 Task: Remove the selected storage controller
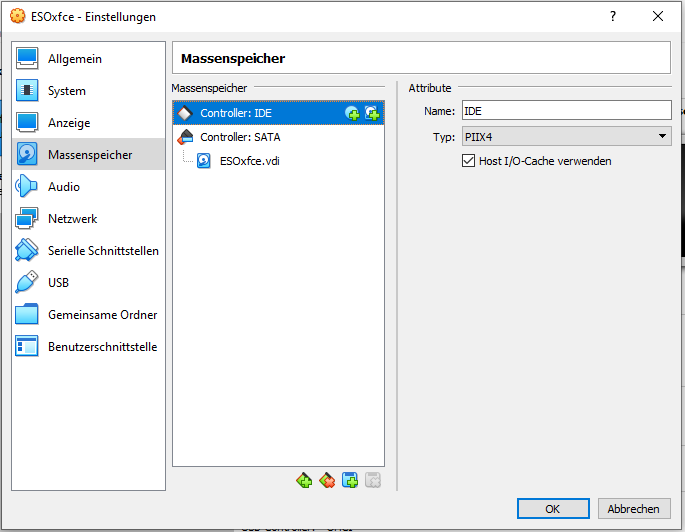point(327,480)
